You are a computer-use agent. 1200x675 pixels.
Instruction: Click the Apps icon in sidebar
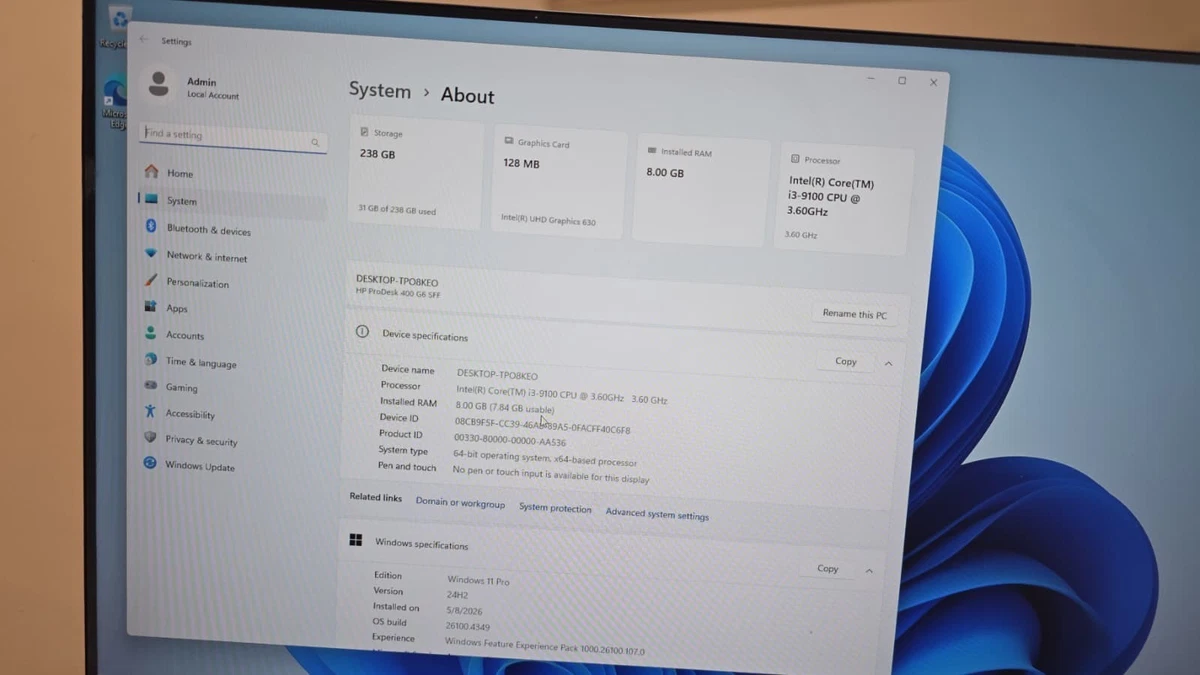[150, 307]
